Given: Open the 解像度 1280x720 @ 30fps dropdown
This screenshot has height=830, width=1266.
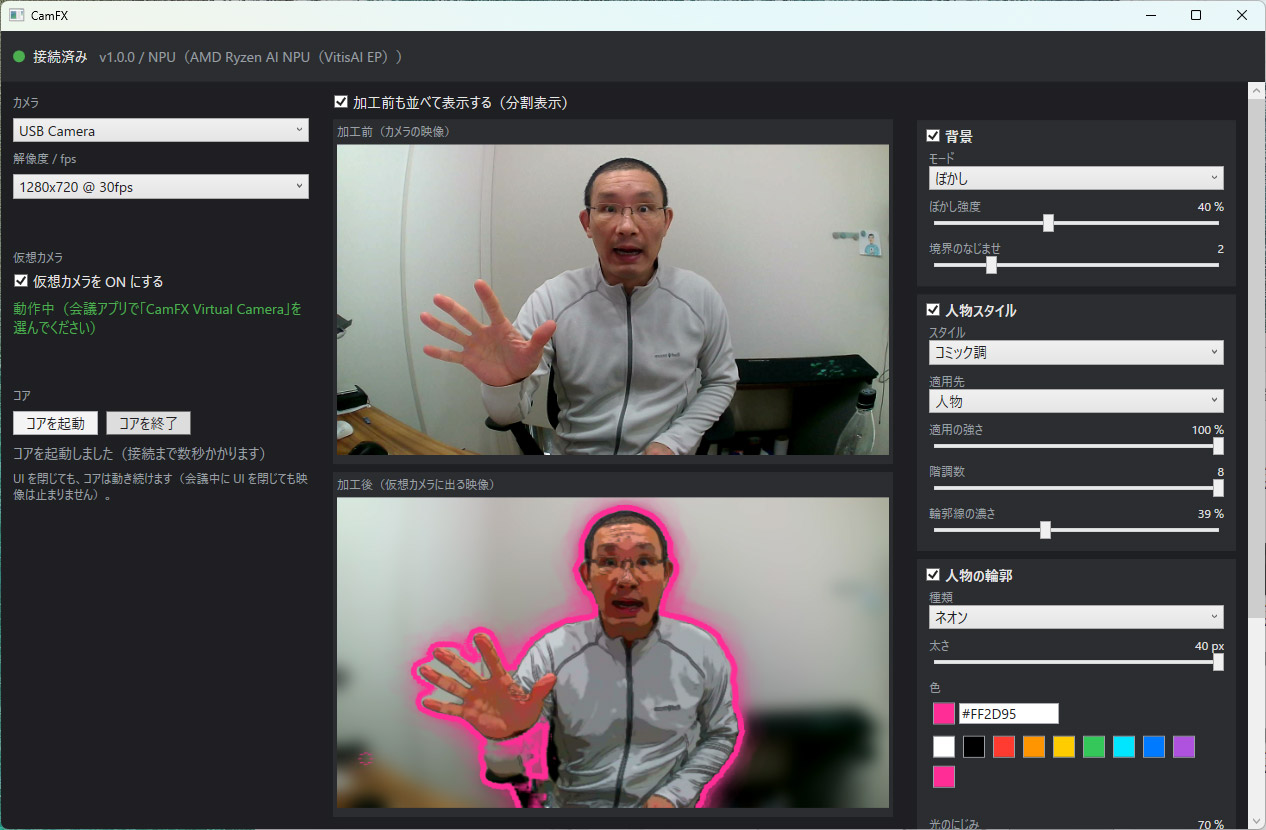Looking at the screenshot, I should [x=161, y=187].
